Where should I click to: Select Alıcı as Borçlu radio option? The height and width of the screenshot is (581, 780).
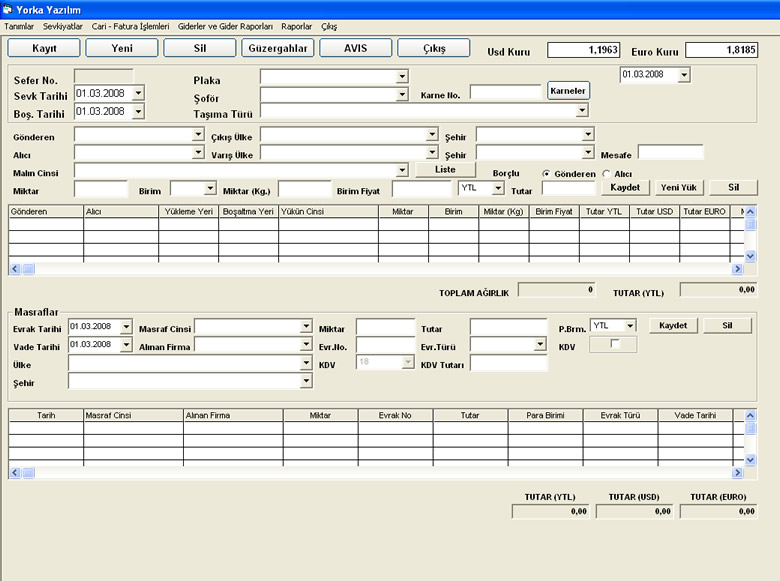click(x=606, y=174)
